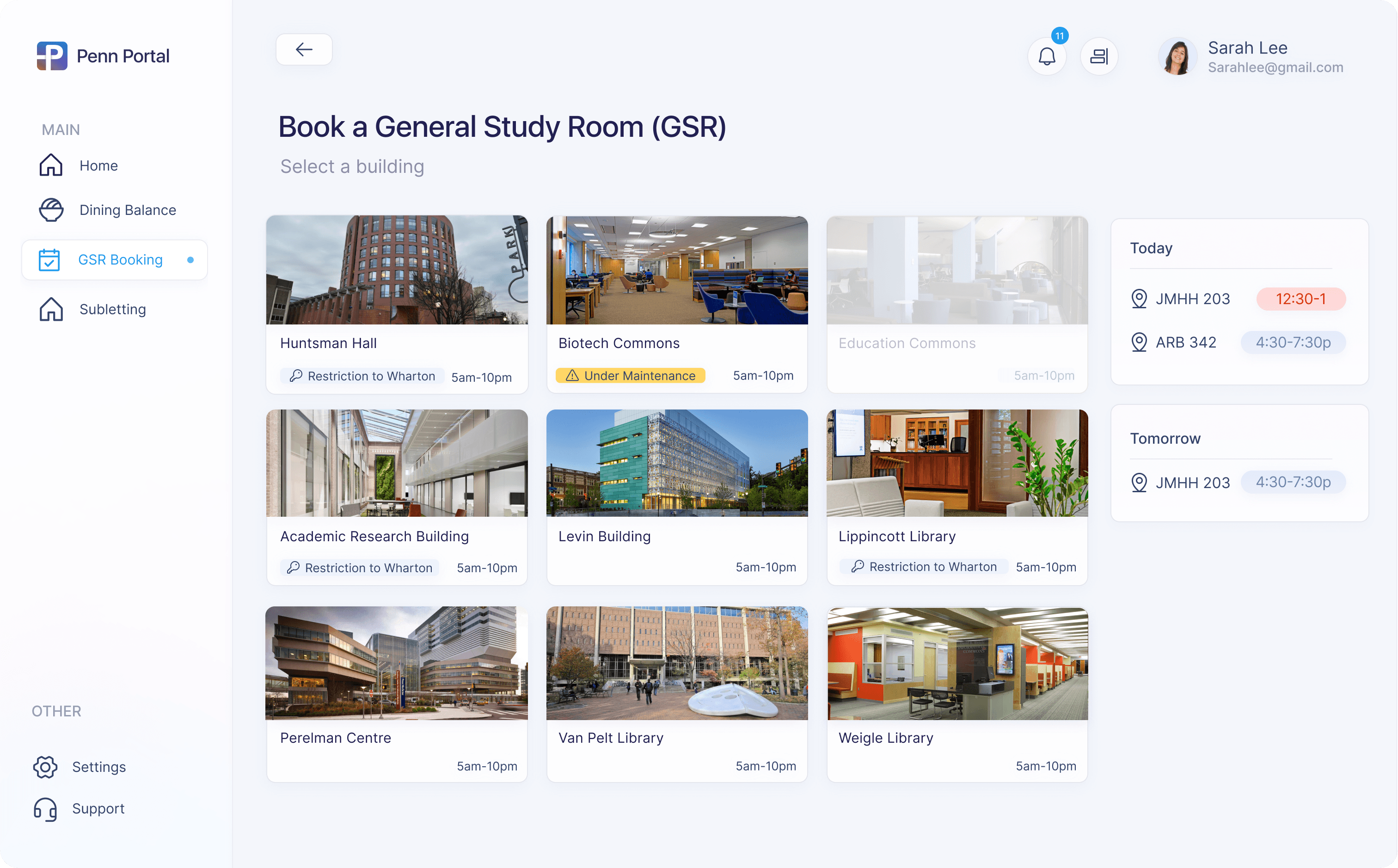Click Weigle Library hours 5am-10pm
This screenshot has height=868, width=1398.
point(1045,765)
